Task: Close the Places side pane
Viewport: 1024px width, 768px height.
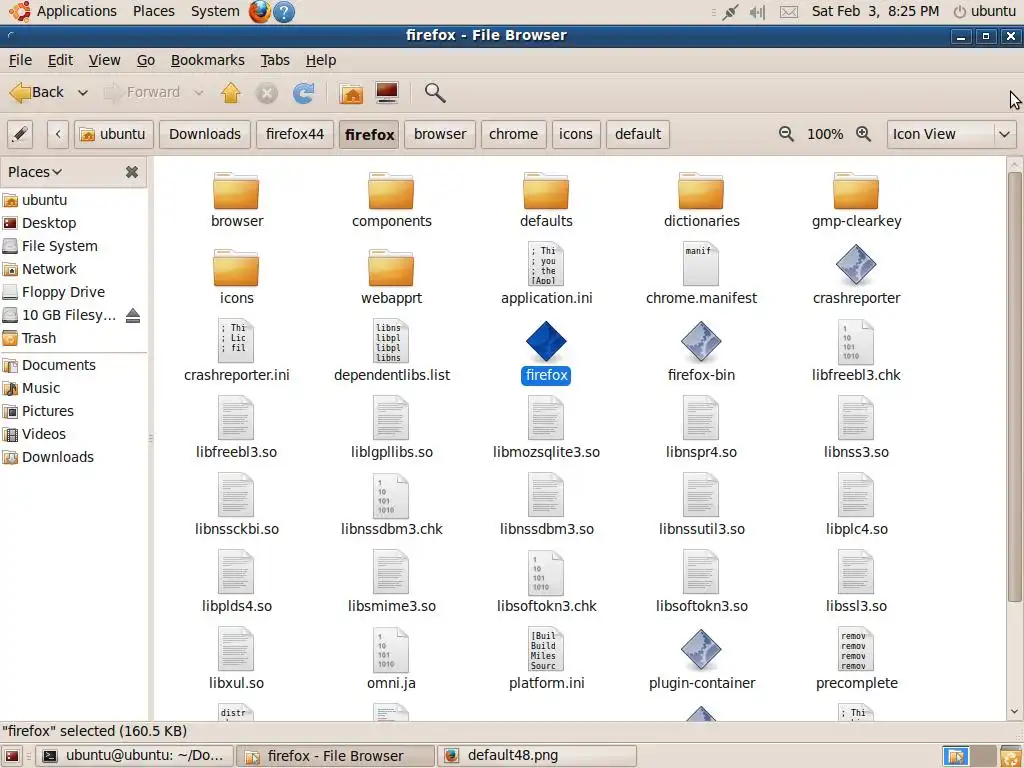Action: [x=132, y=172]
